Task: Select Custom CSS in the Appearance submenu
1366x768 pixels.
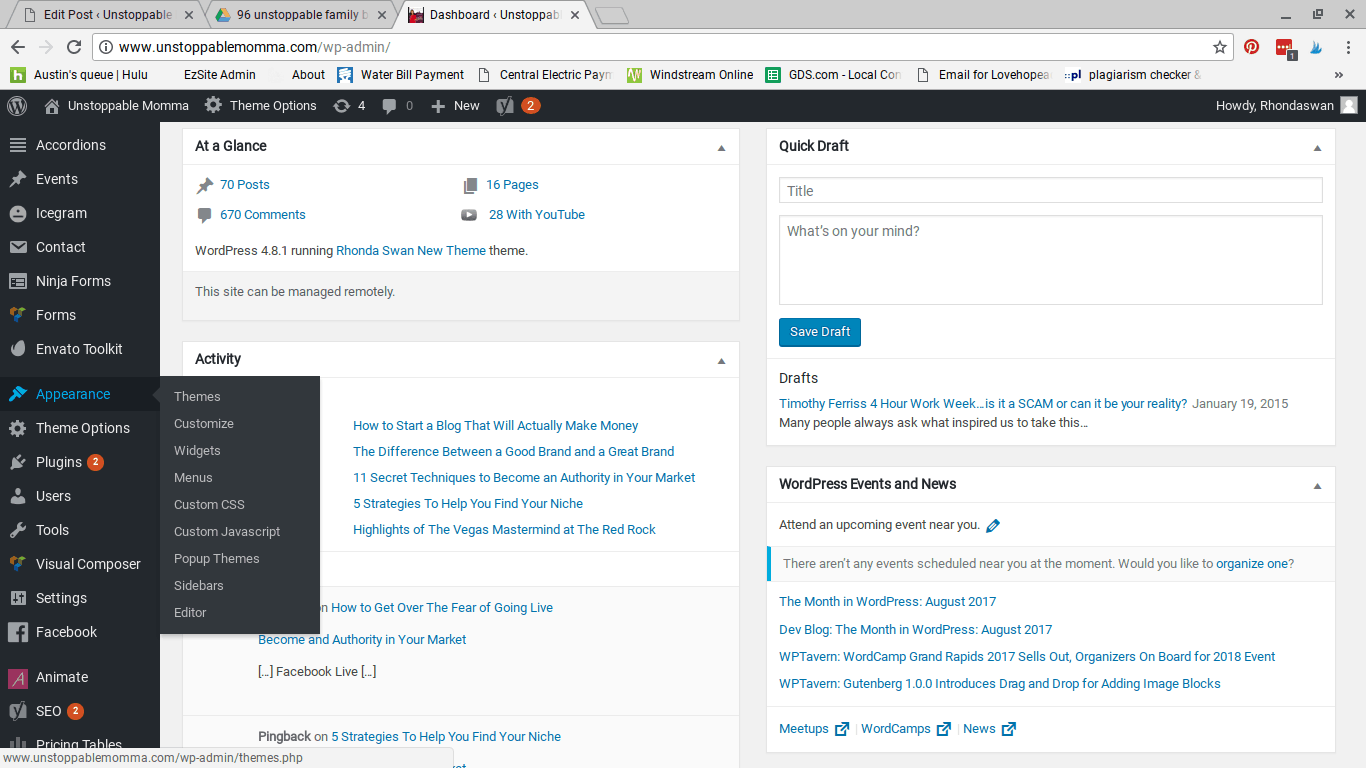Action: [x=209, y=505]
